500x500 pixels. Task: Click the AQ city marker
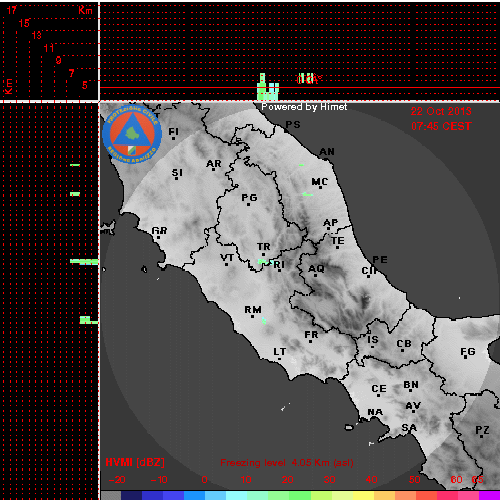click(x=316, y=275)
